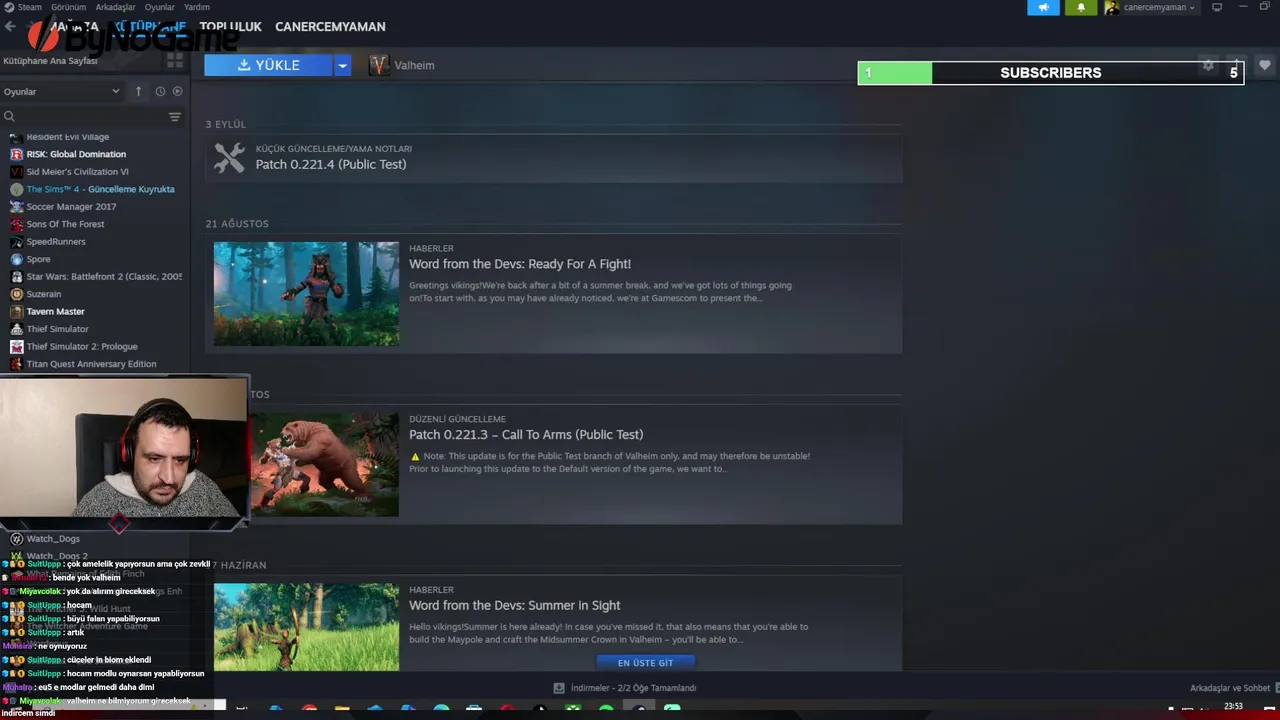Click the wrench icon for Patch 0.221.4
The height and width of the screenshot is (720, 1280).
point(229,157)
